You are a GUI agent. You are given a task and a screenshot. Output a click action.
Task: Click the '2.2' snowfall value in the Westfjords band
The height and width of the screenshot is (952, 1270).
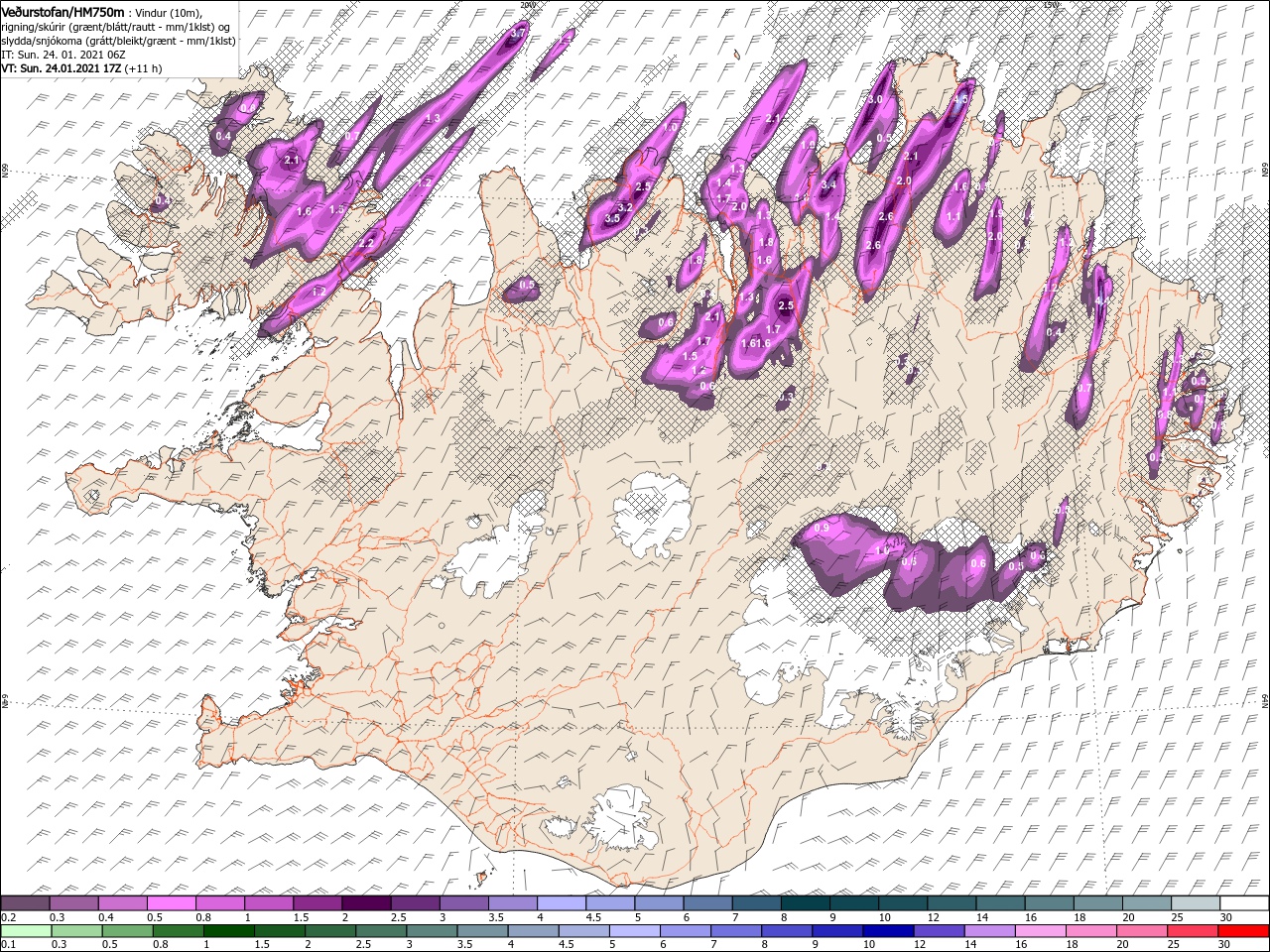366,243
